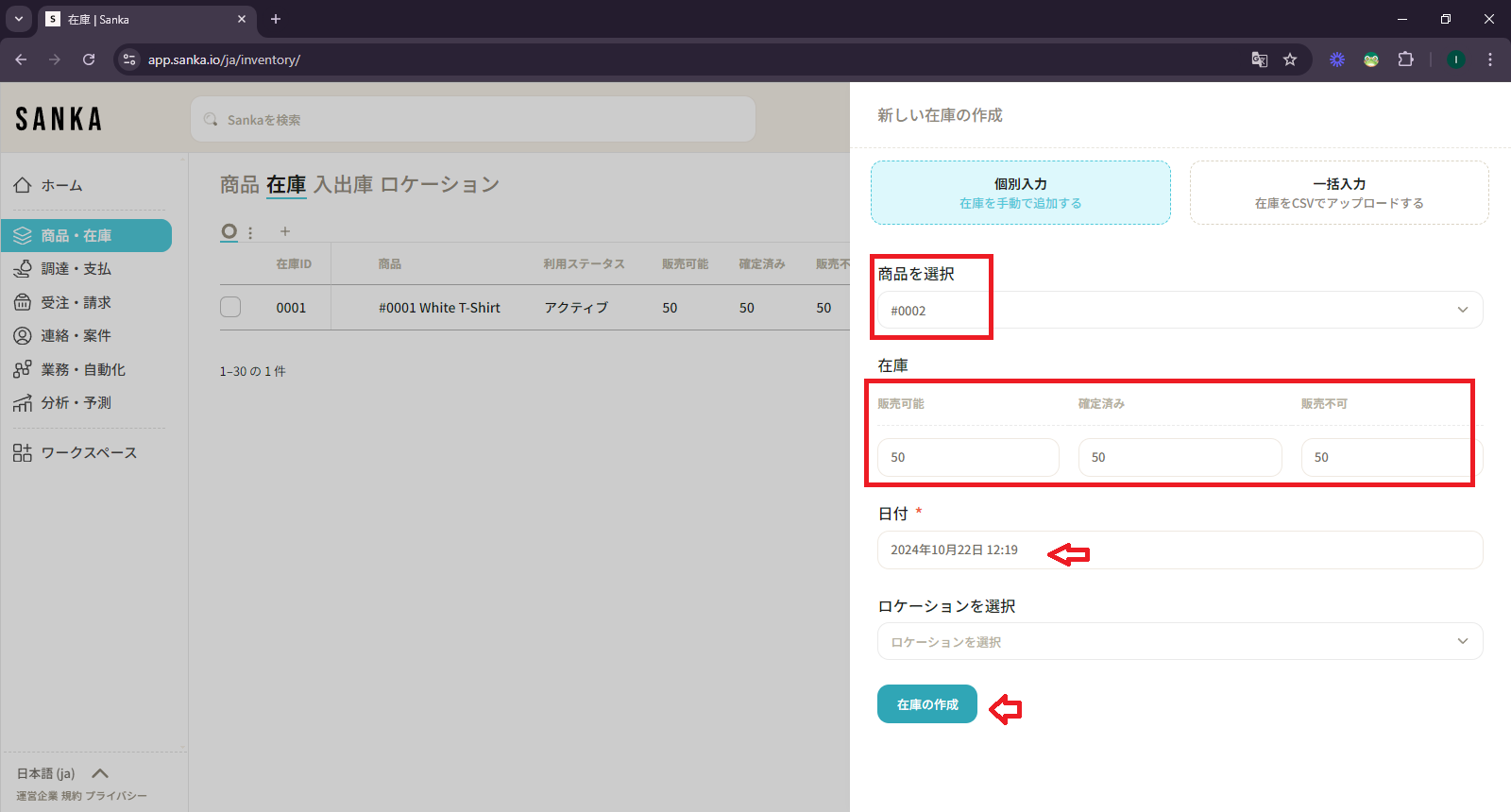Click the 日付 date input field
1511x812 pixels.
tap(1179, 550)
